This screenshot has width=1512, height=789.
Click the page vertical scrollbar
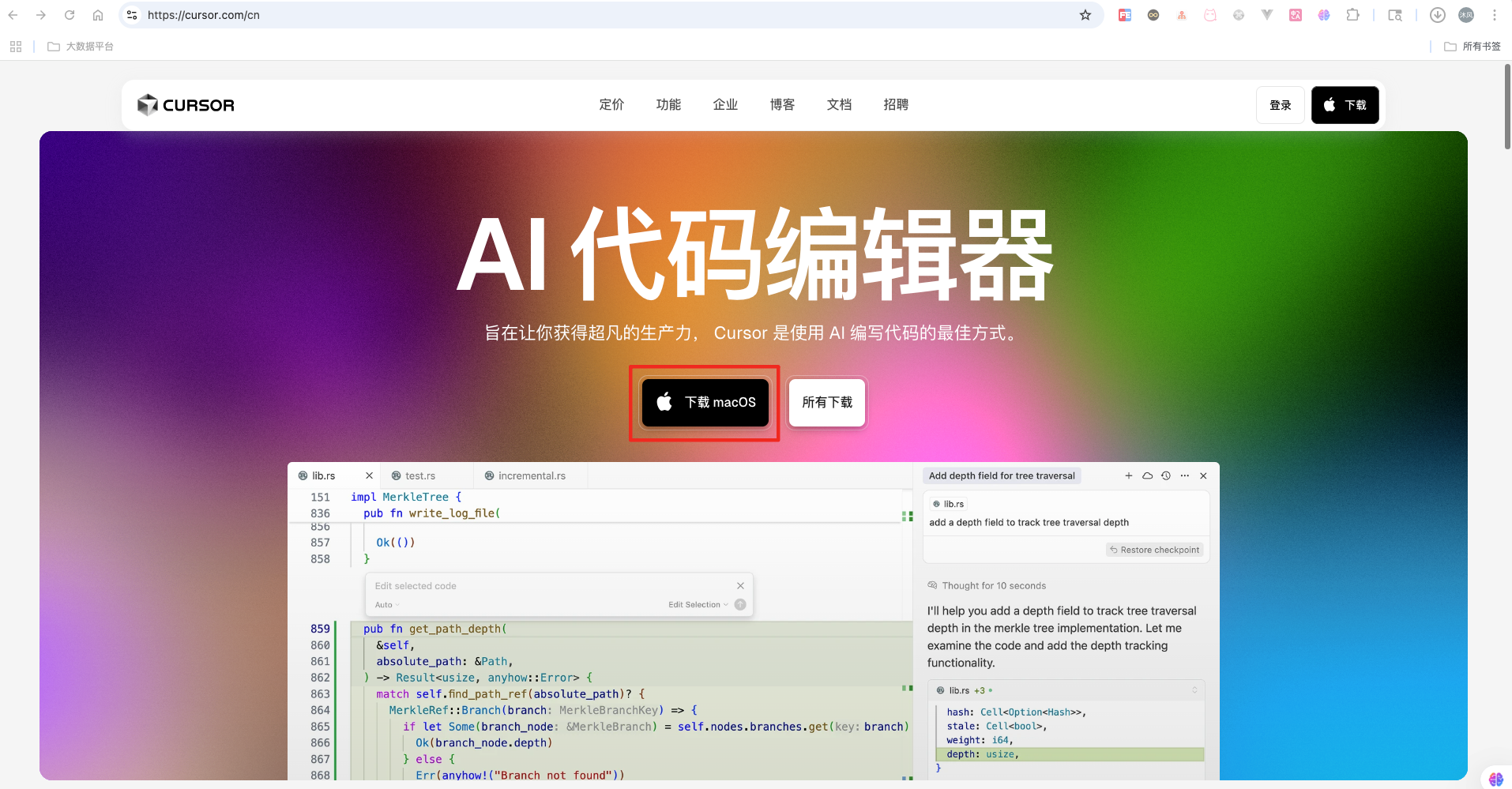point(1507,107)
